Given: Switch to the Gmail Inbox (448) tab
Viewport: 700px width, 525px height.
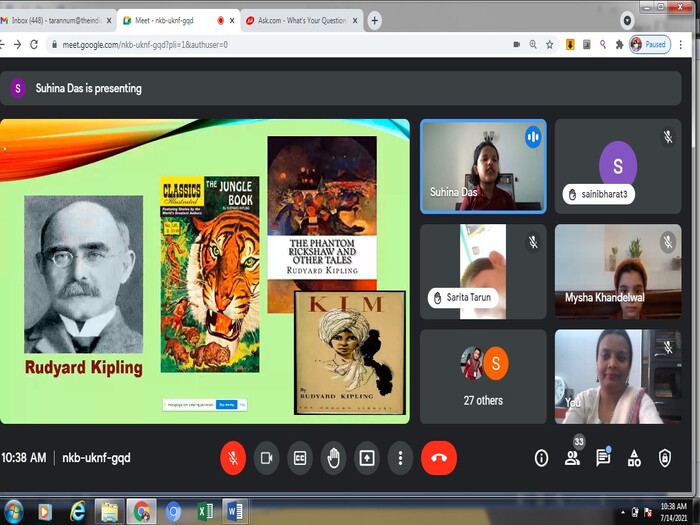Looking at the screenshot, I should 56,21.
